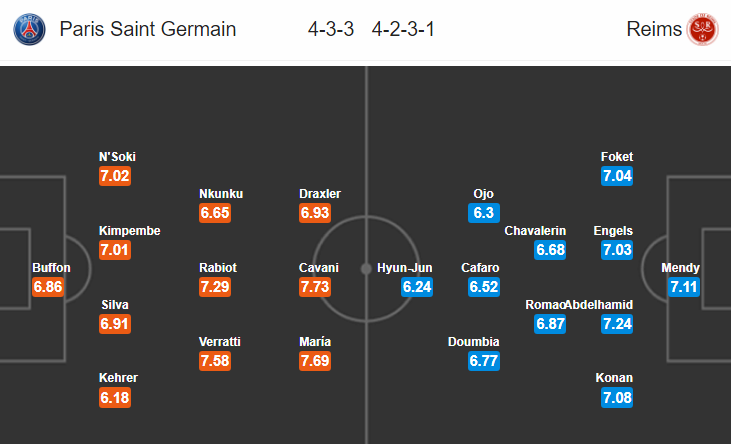This screenshot has width=731, height=444.
Task: Open the Reims team name link
Action: pos(654,29)
